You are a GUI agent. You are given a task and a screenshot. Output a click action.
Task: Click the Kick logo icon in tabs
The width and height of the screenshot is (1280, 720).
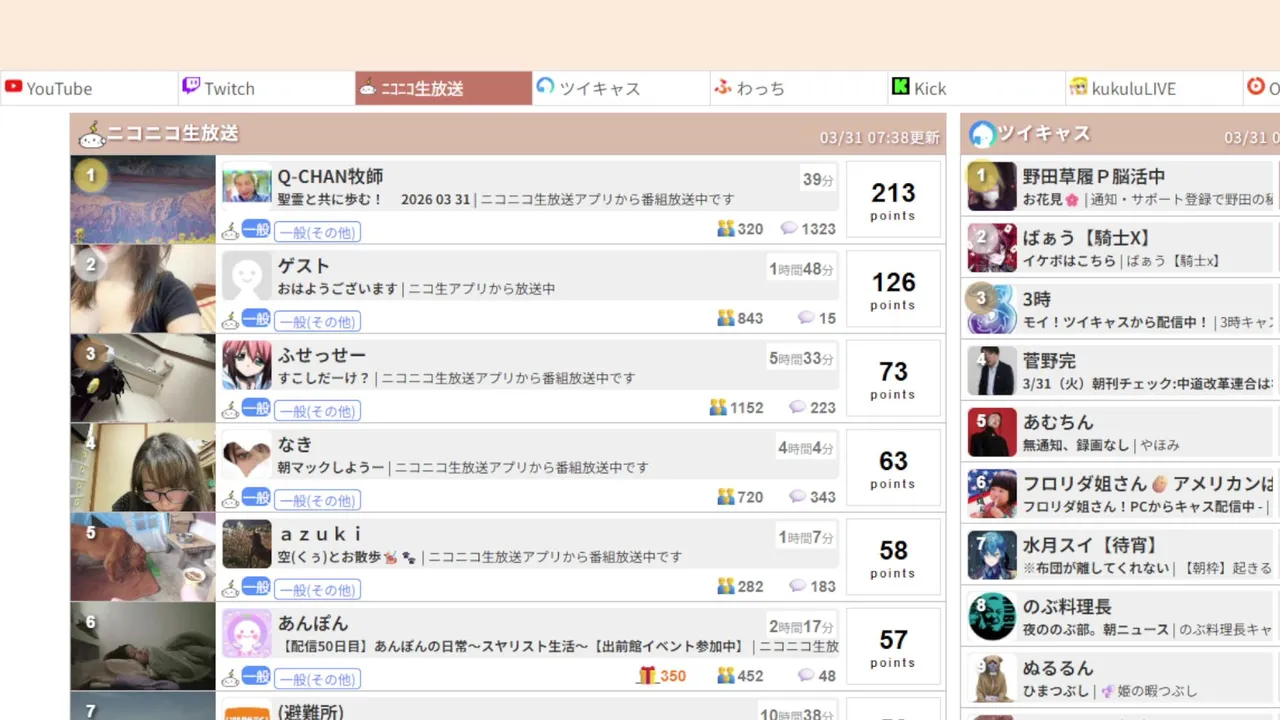[901, 87]
